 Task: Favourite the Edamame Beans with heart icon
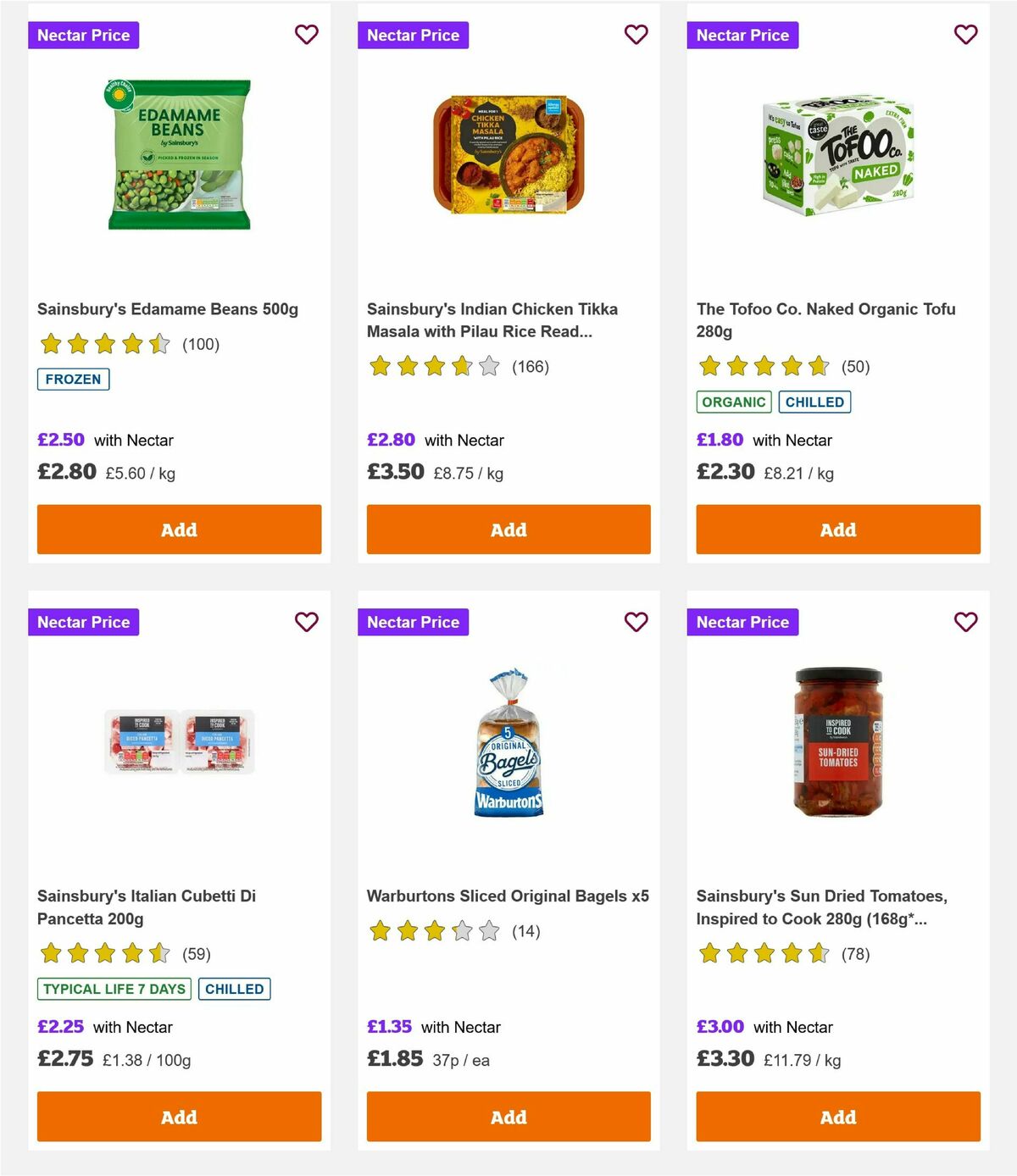306,35
